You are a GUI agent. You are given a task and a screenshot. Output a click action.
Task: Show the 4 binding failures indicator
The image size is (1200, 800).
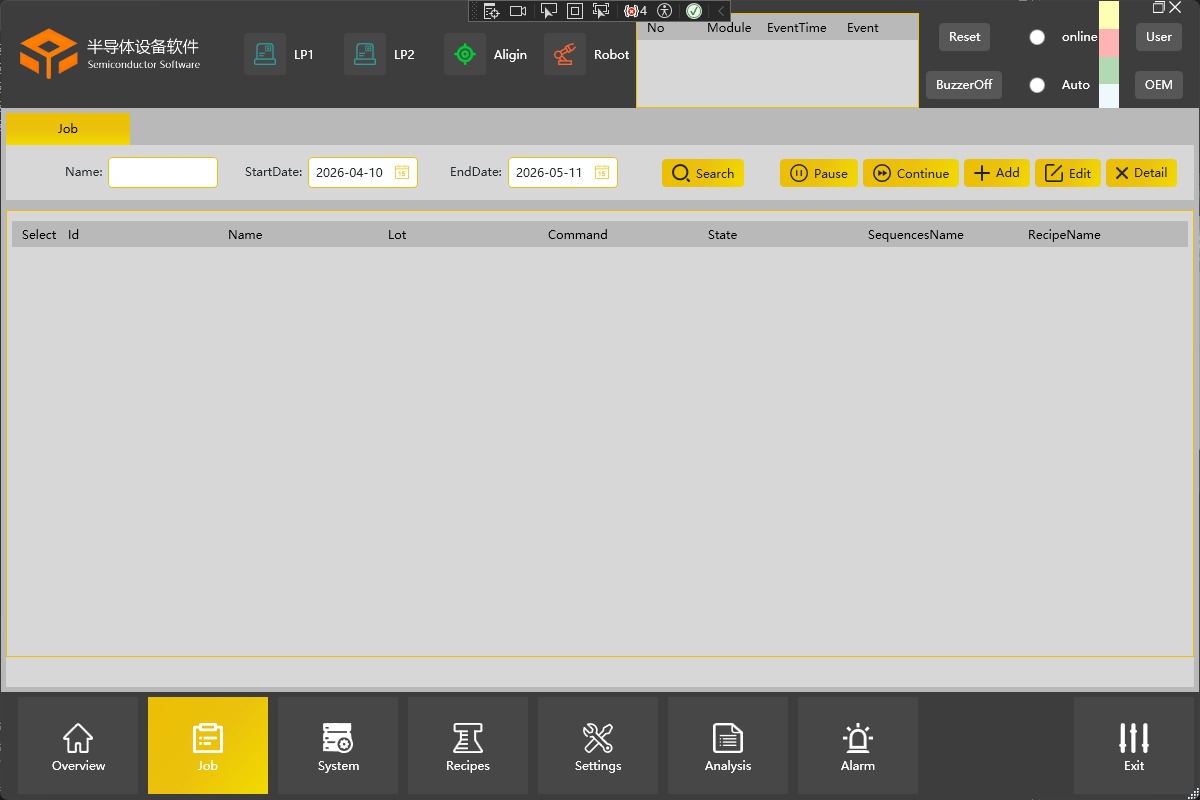[635, 11]
